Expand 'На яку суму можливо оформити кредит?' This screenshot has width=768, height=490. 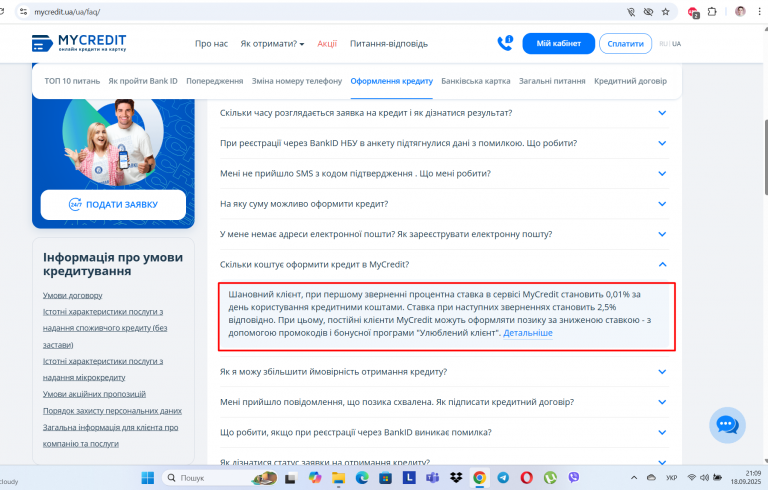[444, 204]
